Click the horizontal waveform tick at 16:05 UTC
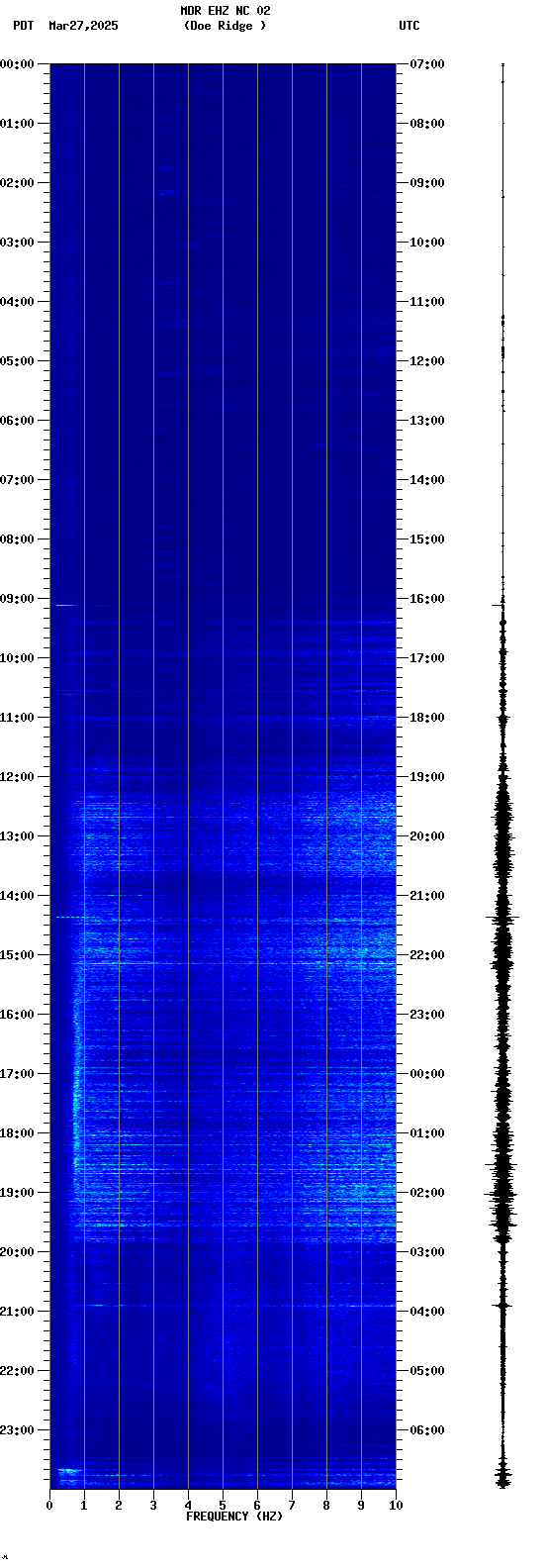 500,604
